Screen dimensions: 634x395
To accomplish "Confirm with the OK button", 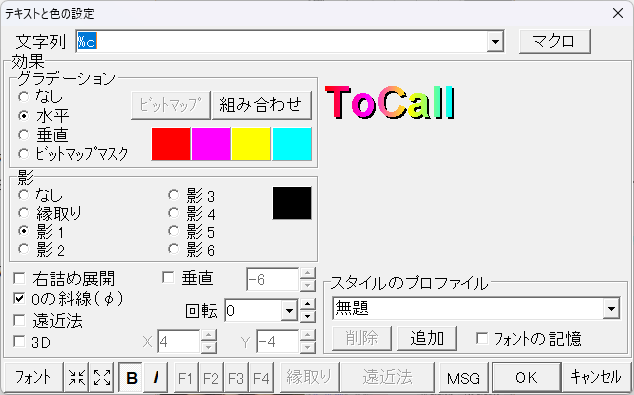I will (x=526, y=378).
